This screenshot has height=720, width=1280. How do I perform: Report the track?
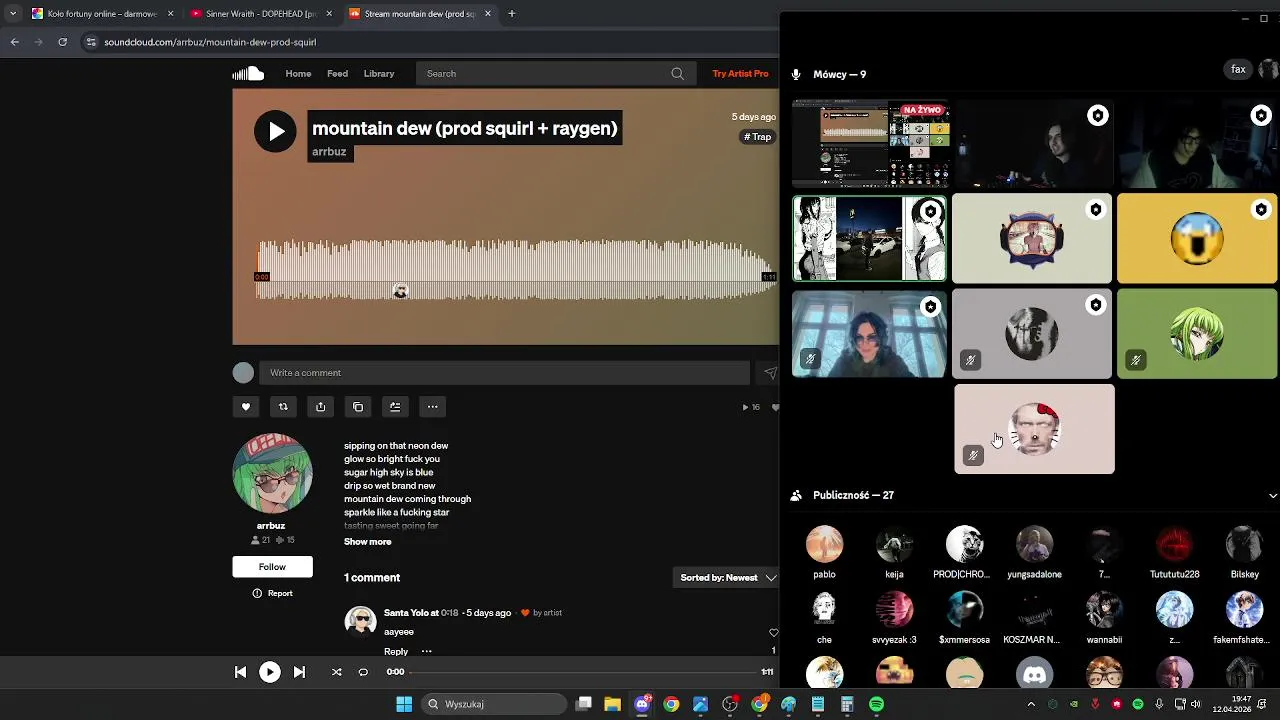[272, 593]
